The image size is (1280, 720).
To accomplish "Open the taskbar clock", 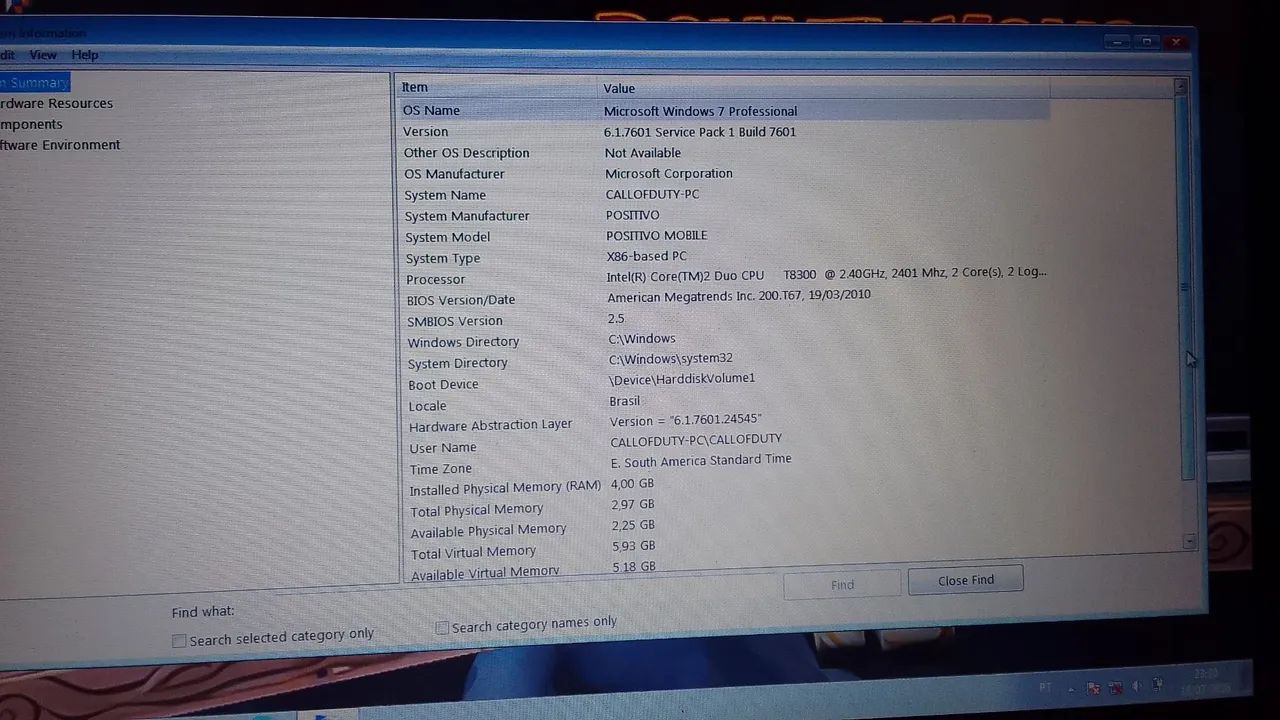I will point(1204,682).
